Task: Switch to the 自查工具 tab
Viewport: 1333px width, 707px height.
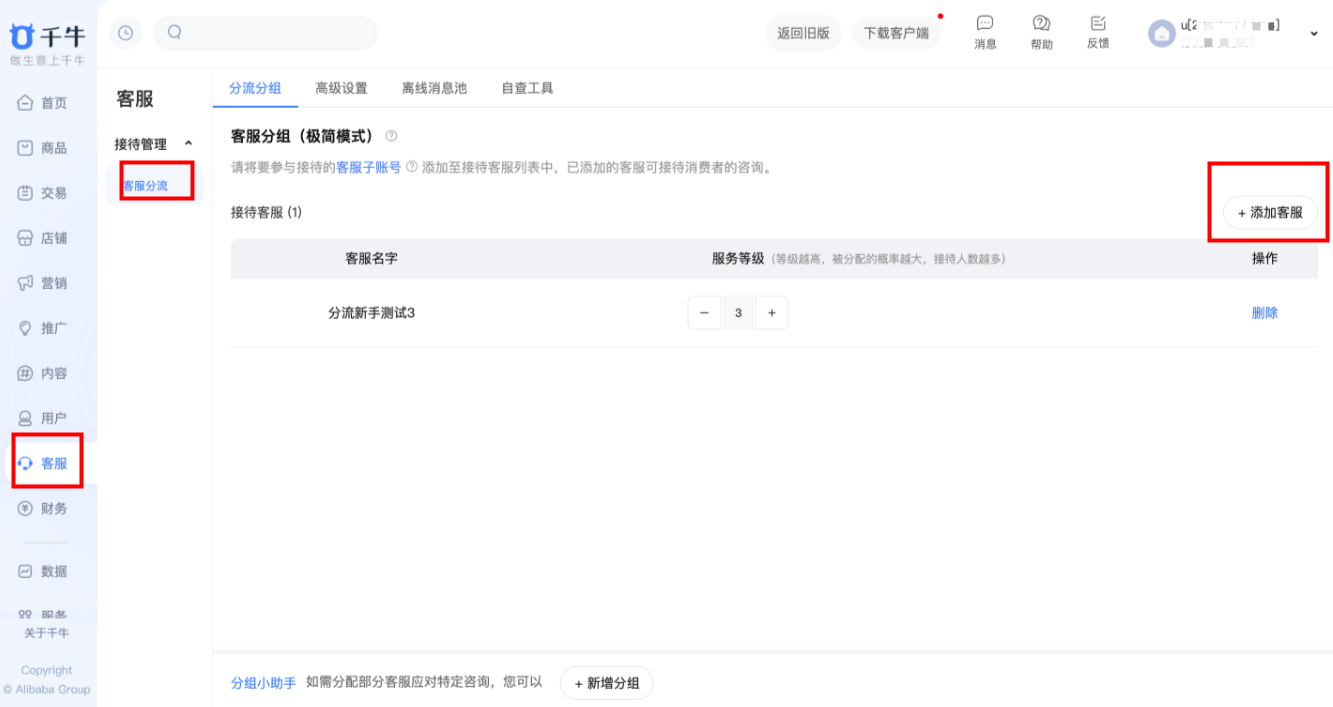Action: point(527,88)
